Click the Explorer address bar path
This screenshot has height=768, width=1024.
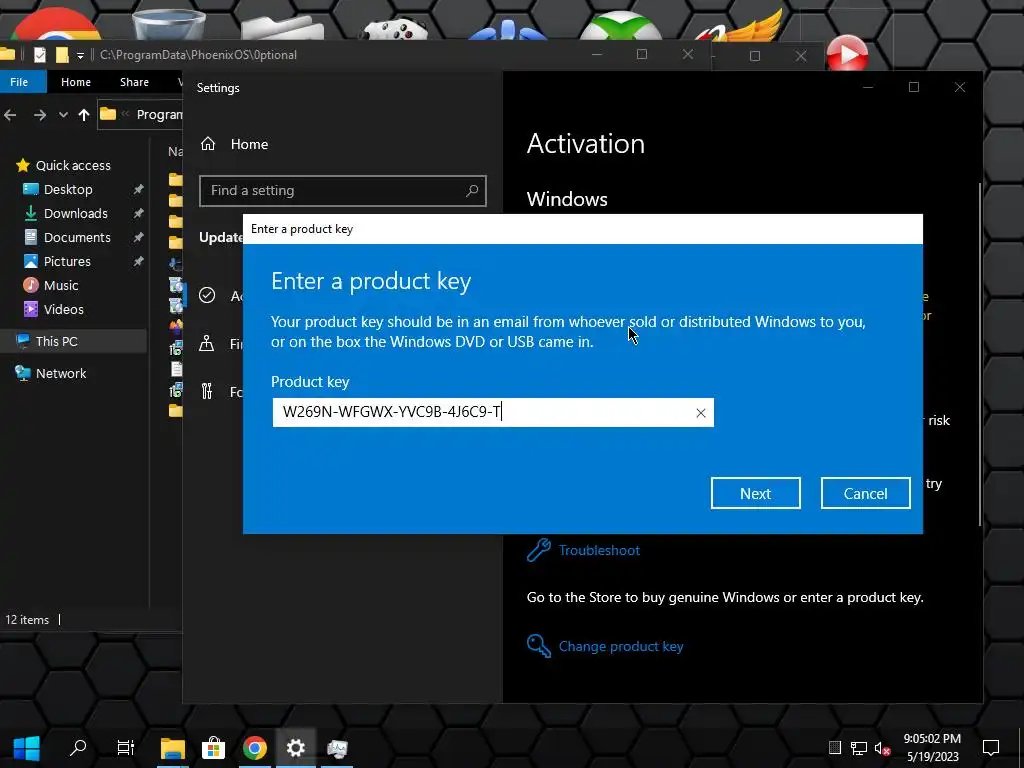[140, 115]
